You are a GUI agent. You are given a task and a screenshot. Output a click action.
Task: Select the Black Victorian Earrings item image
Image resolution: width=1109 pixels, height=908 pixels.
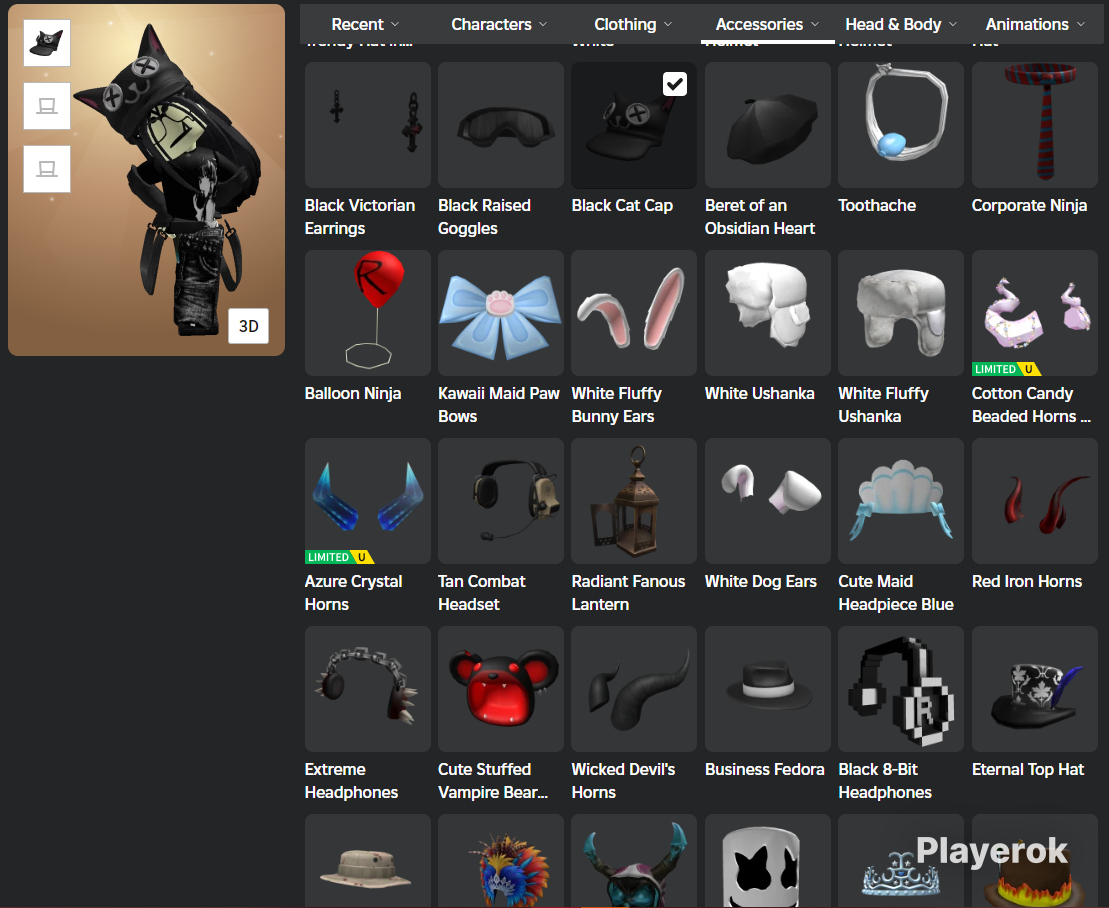368,125
